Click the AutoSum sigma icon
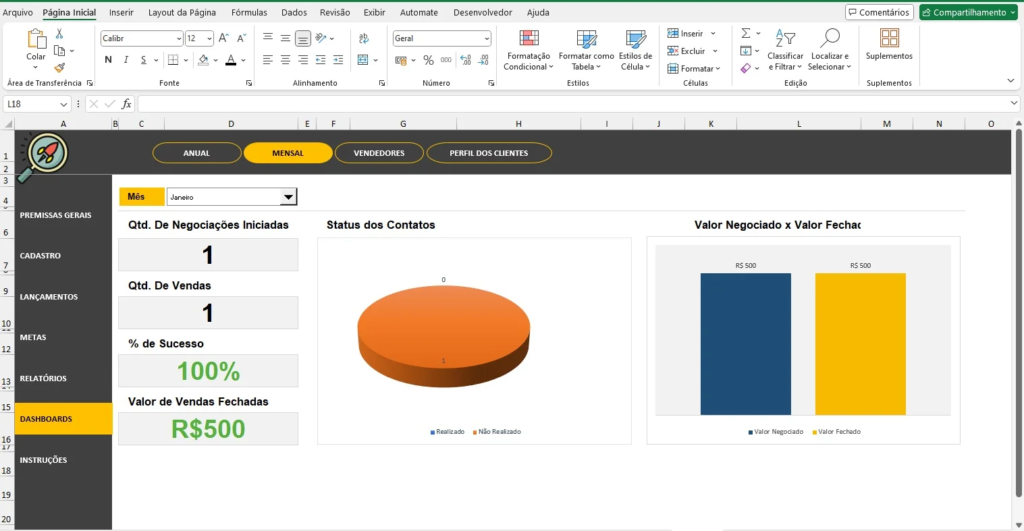 pyautogui.click(x=746, y=33)
